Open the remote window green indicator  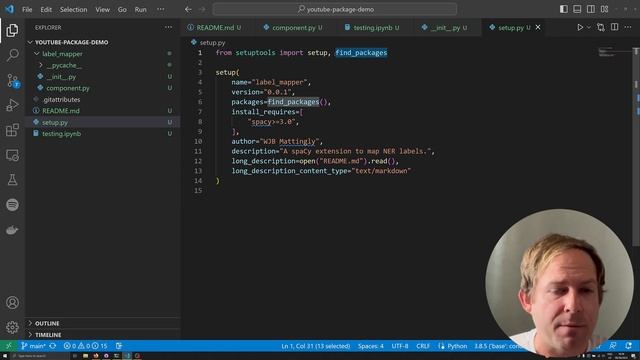pos(9,346)
